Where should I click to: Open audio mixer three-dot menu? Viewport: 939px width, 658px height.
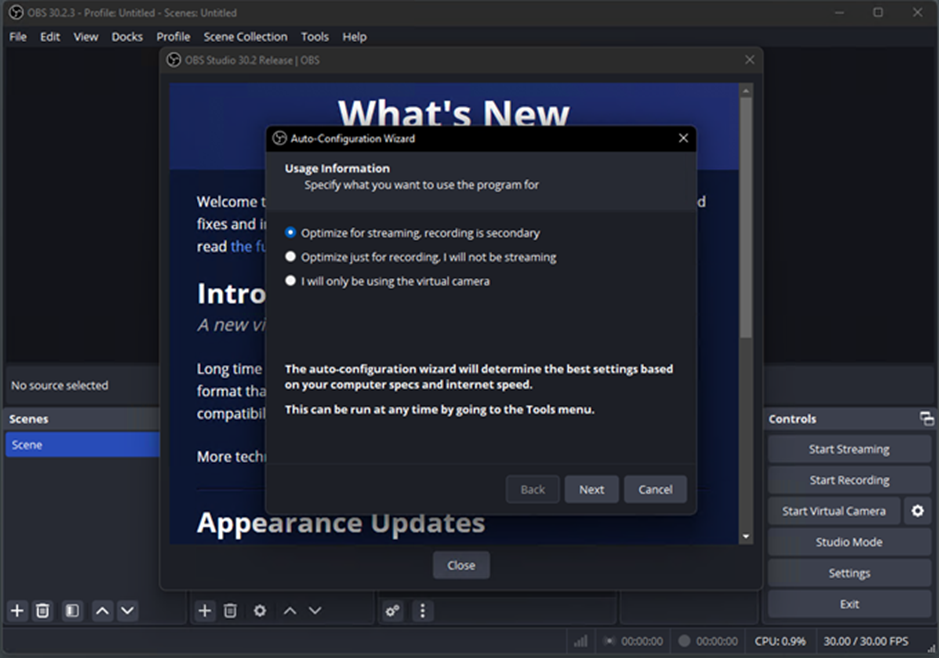point(422,610)
